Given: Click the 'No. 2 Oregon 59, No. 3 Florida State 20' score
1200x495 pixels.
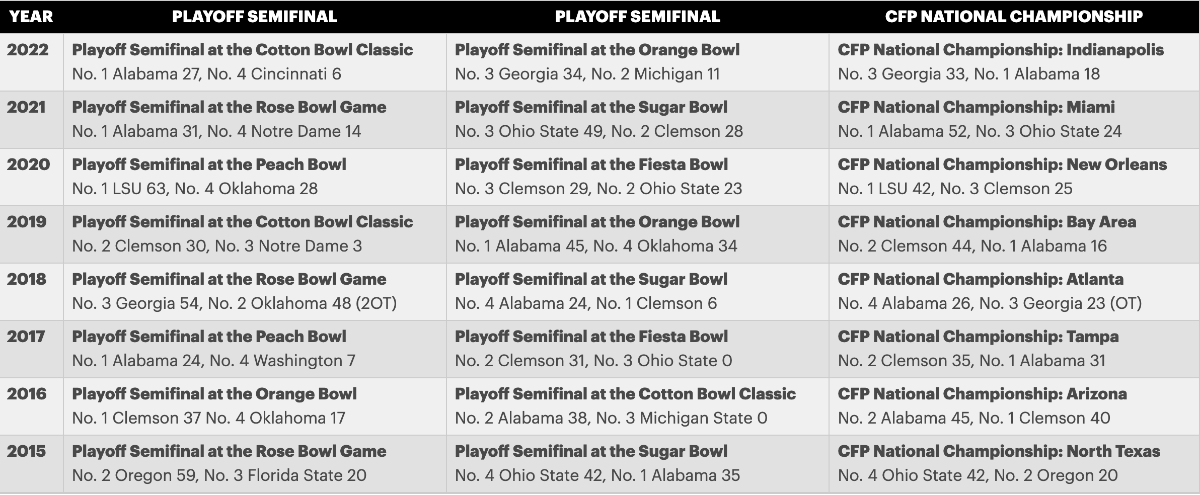Looking at the screenshot, I should tap(219, 475).
